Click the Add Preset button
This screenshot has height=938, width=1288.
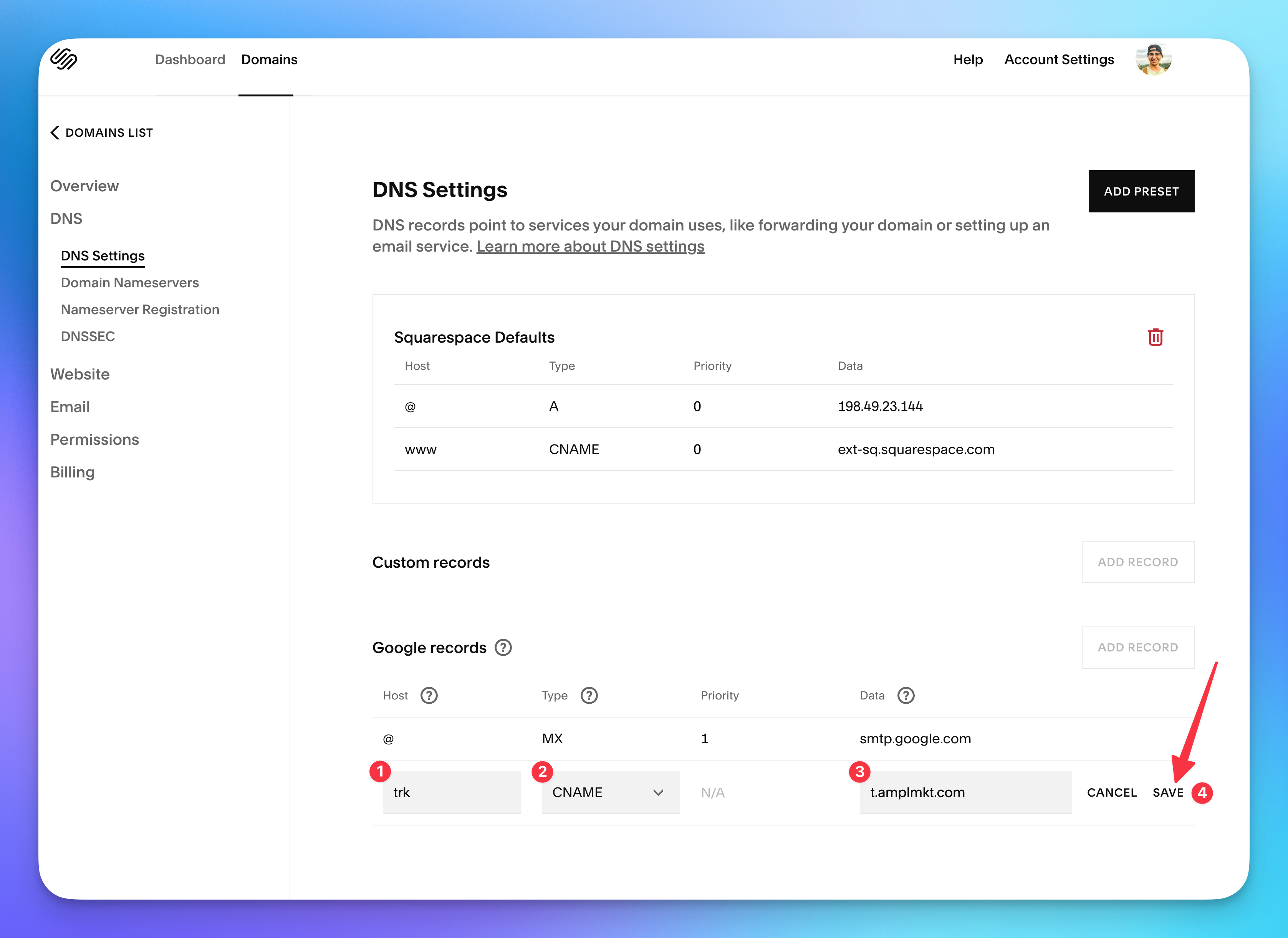coord(1141,191)
